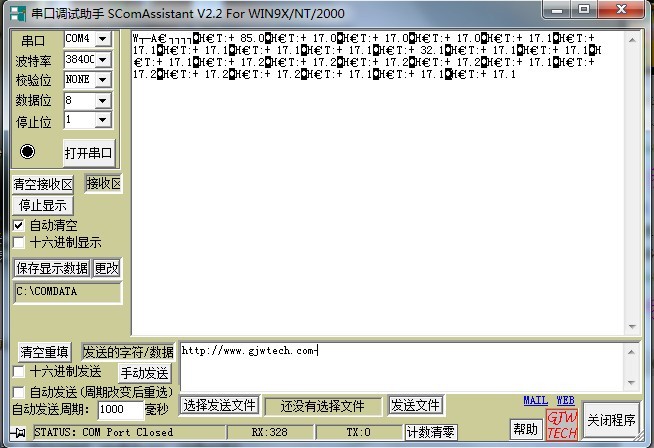Click the 发送文件 button
654x448 pixels.
coord(415,405)
